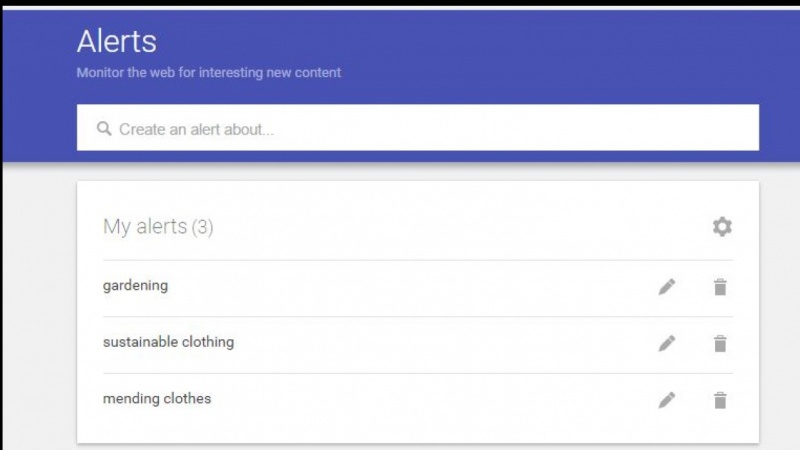Click the black bar at the window top
800x450 pixels.
[x=400, y=3]
